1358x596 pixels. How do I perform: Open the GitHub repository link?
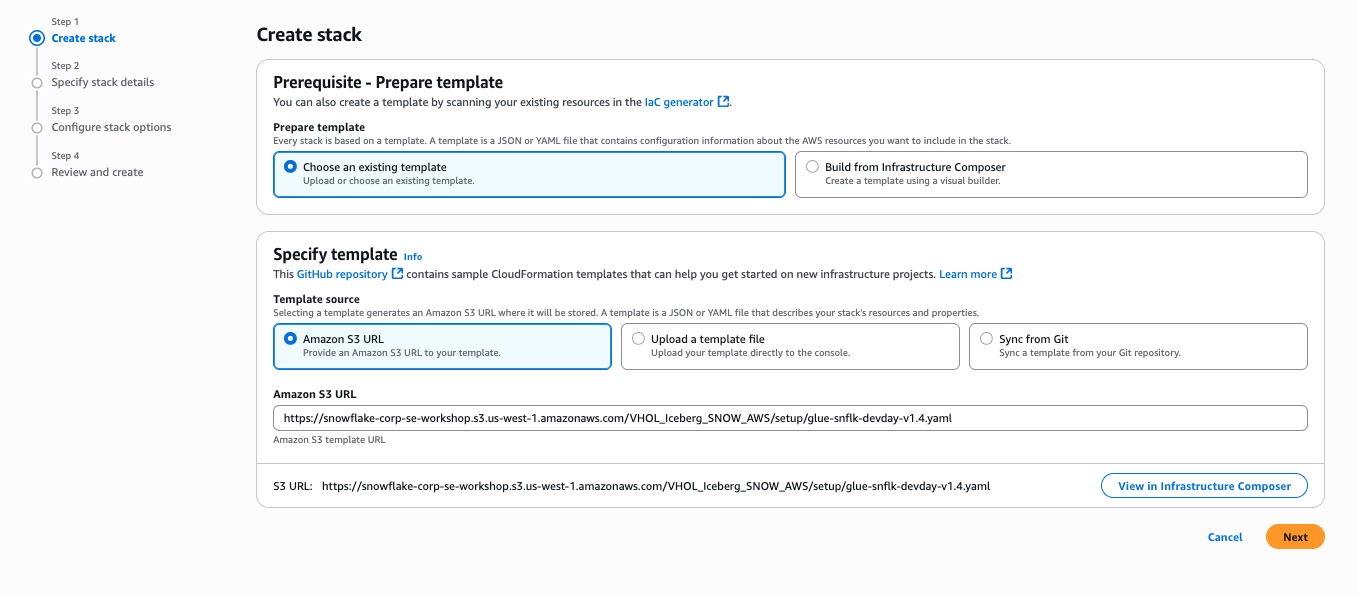[x=342, y=274]
